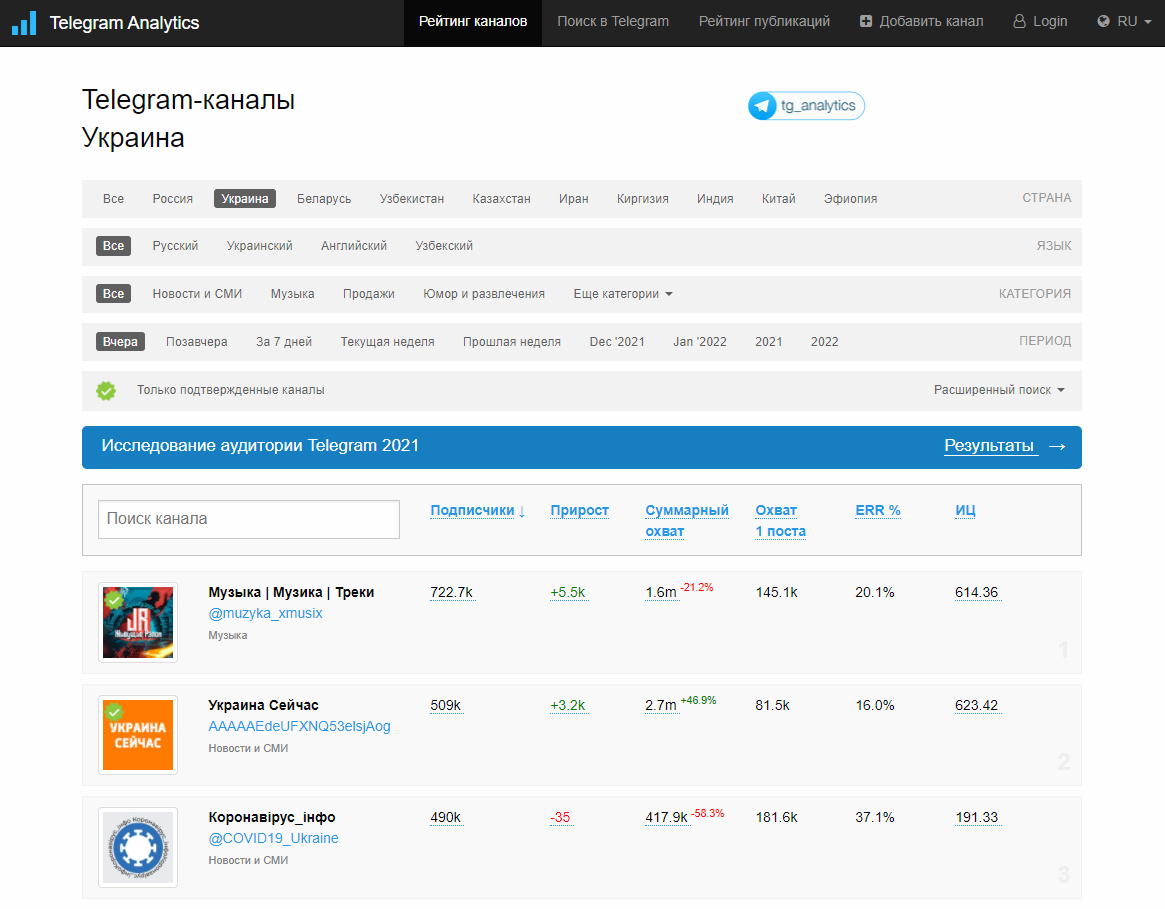Image resolution: width=1165 pixels, height=909 pixels.
Task: Open the @muzyka_xmusix channel link
Action: click(265, 613)
